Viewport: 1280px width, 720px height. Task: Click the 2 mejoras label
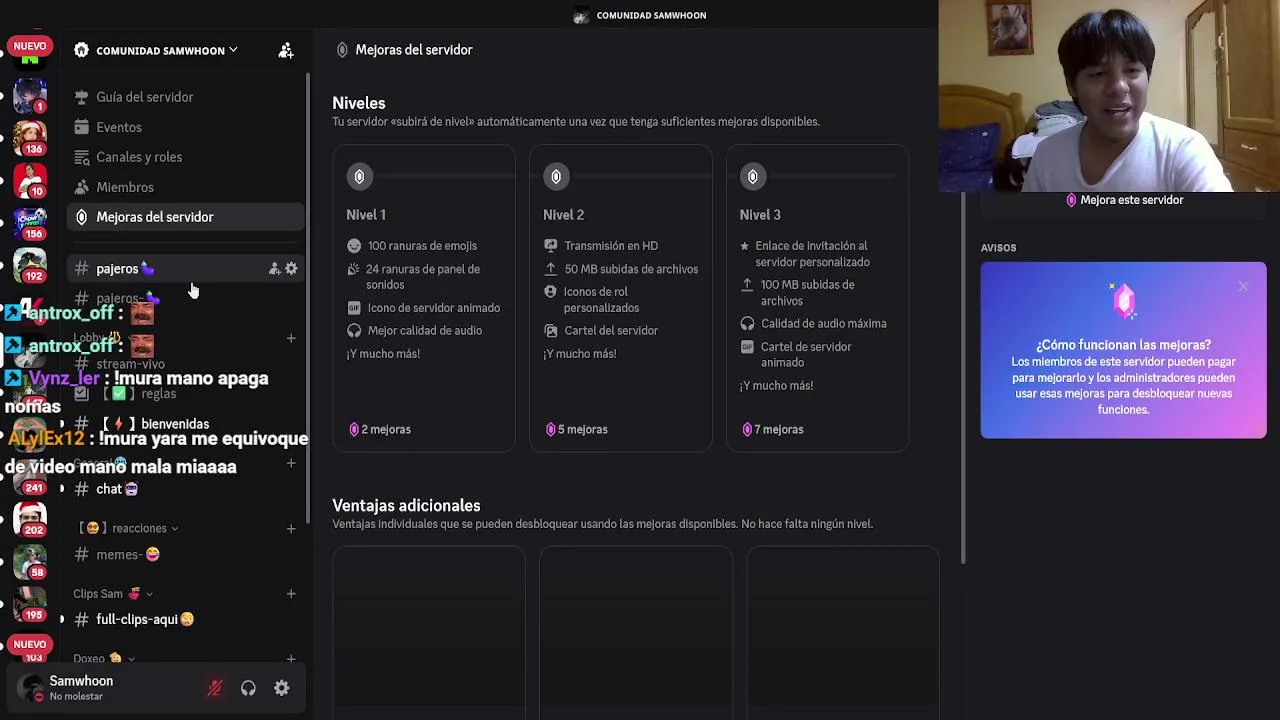click(x=380, y=429)
